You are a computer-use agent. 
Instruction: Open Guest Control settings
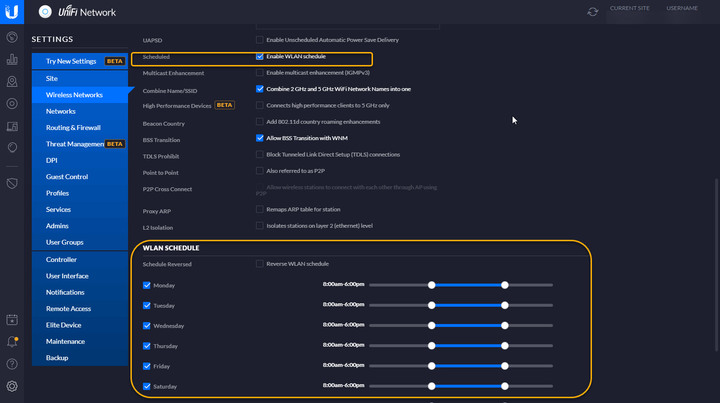coord(80,177)
